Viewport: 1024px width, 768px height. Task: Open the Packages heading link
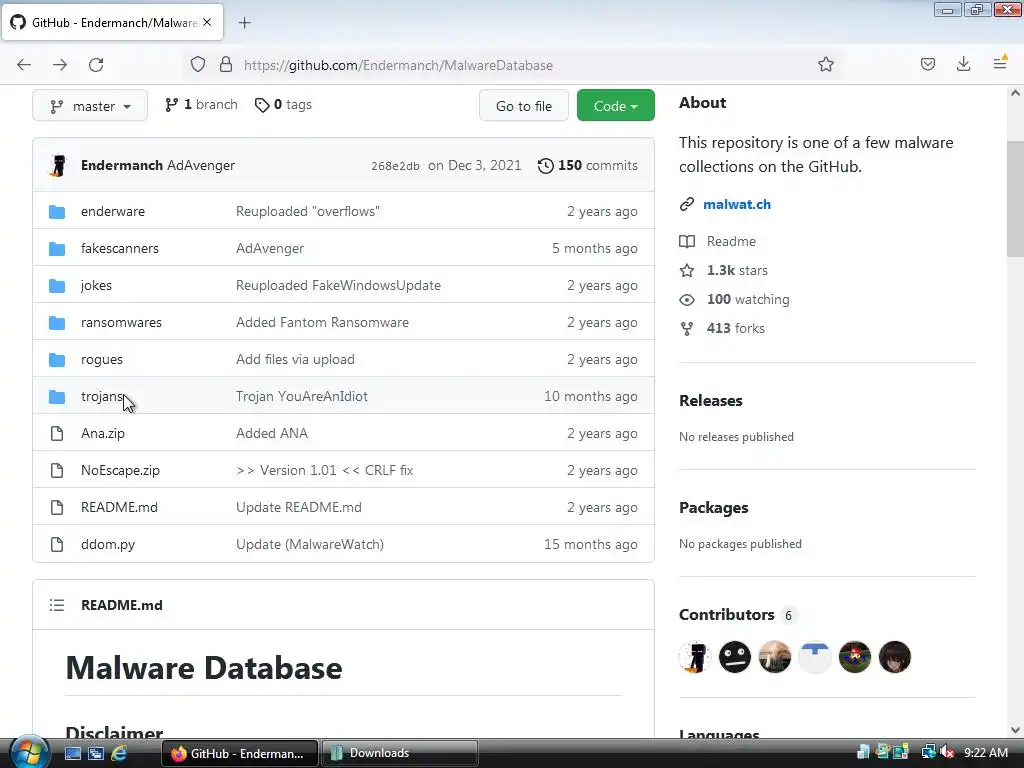pos(714,508)
